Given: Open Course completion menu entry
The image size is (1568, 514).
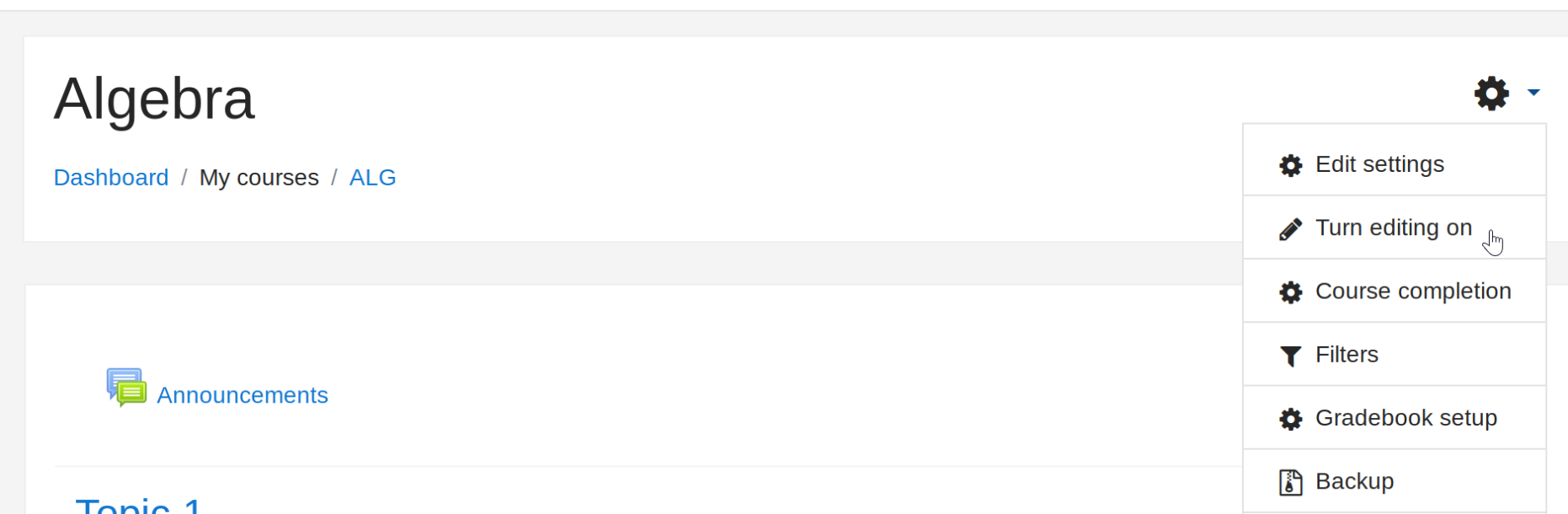Looking at the screenshot, I should [x=1412, y=291].
